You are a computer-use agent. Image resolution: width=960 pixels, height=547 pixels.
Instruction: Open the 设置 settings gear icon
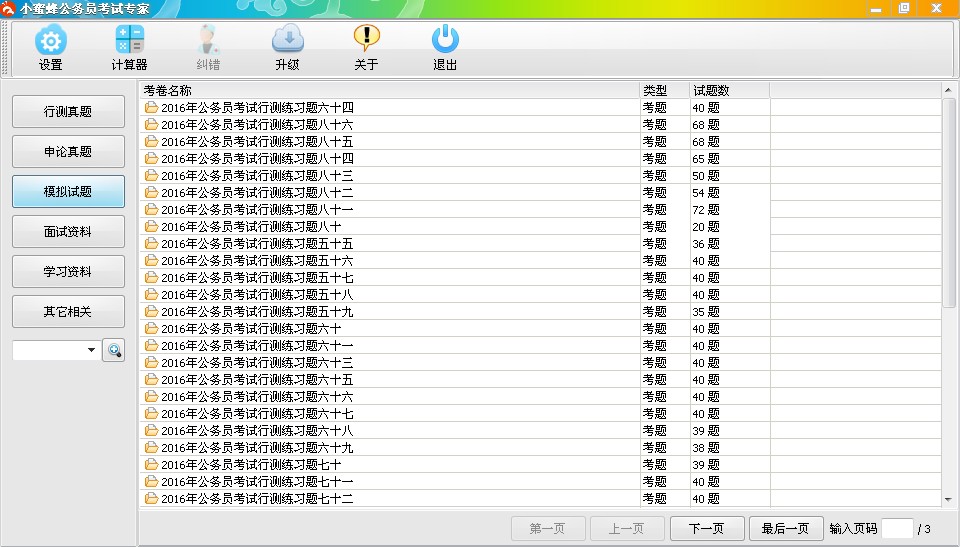(51, 40)
